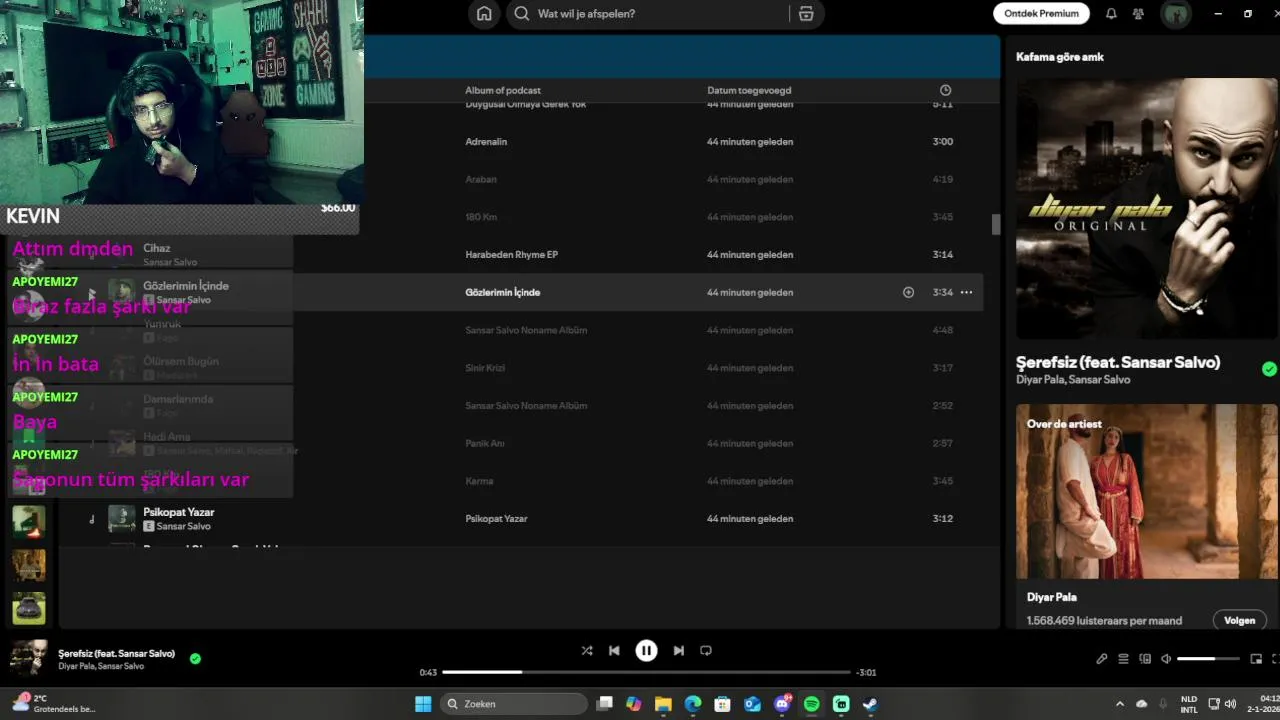Sort by Datum toegevoegd column
1280x720 pixels.
coord(749,90)
